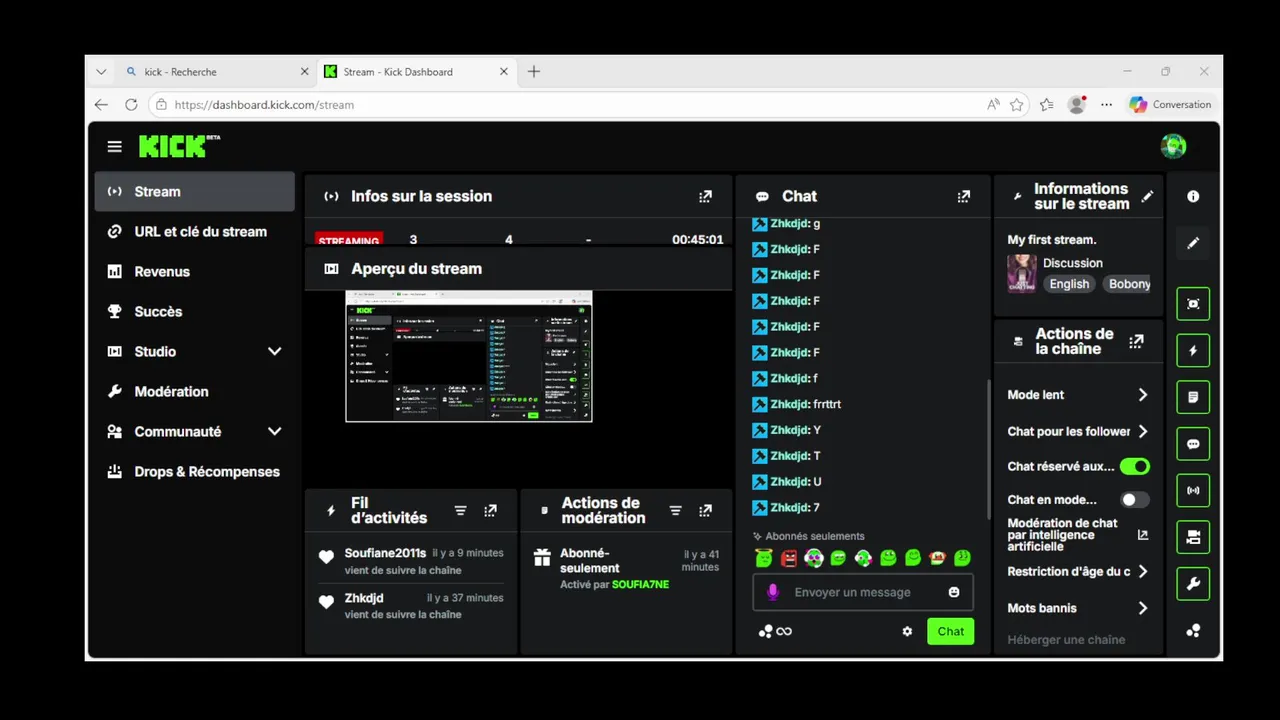This screenshot has width=1280, height=720.
Task: Click the SOUFIA7NE username link
Action: [x=640, y=584]
